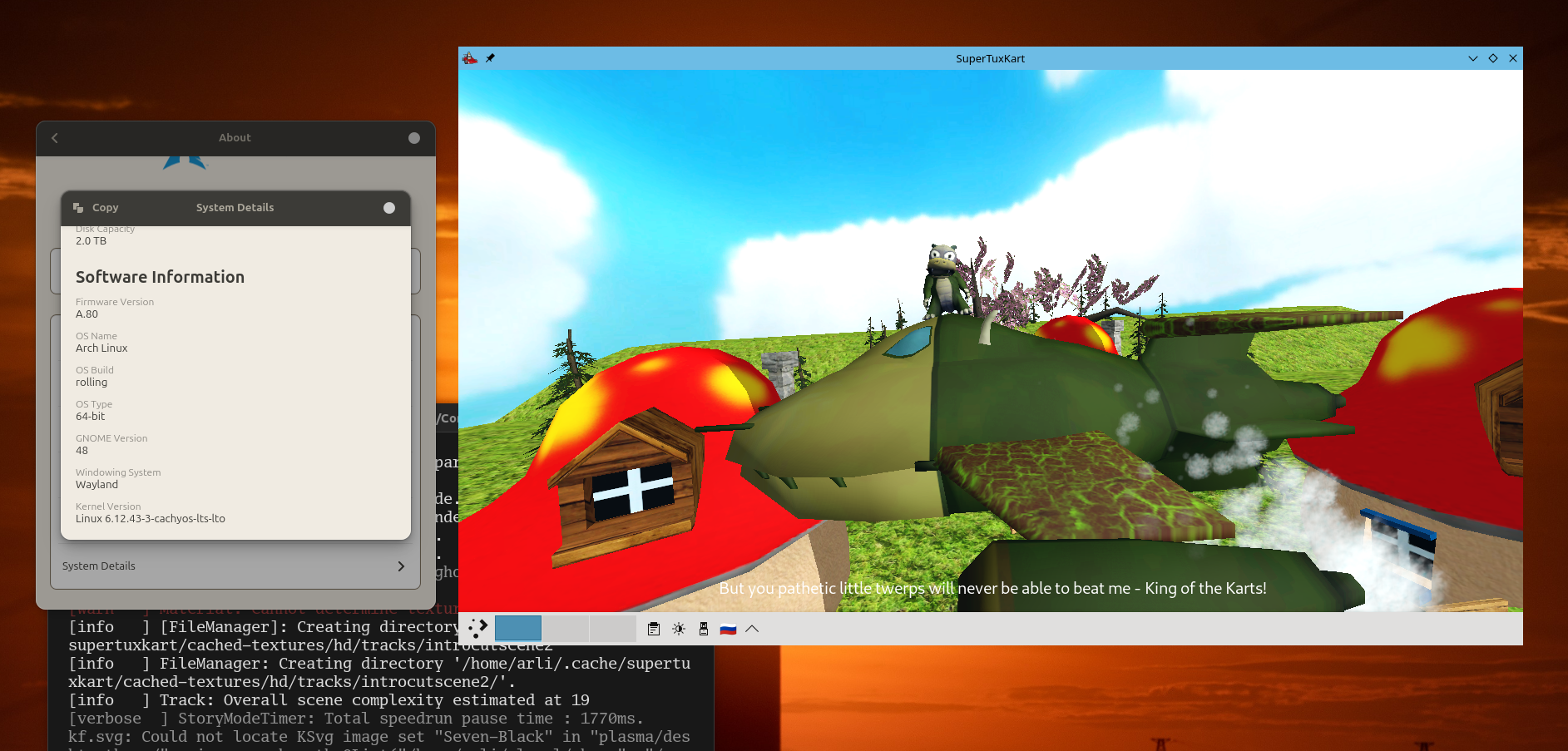
Task: Click the 'Arch Linux' OS name value
Action: coord(101,348)
